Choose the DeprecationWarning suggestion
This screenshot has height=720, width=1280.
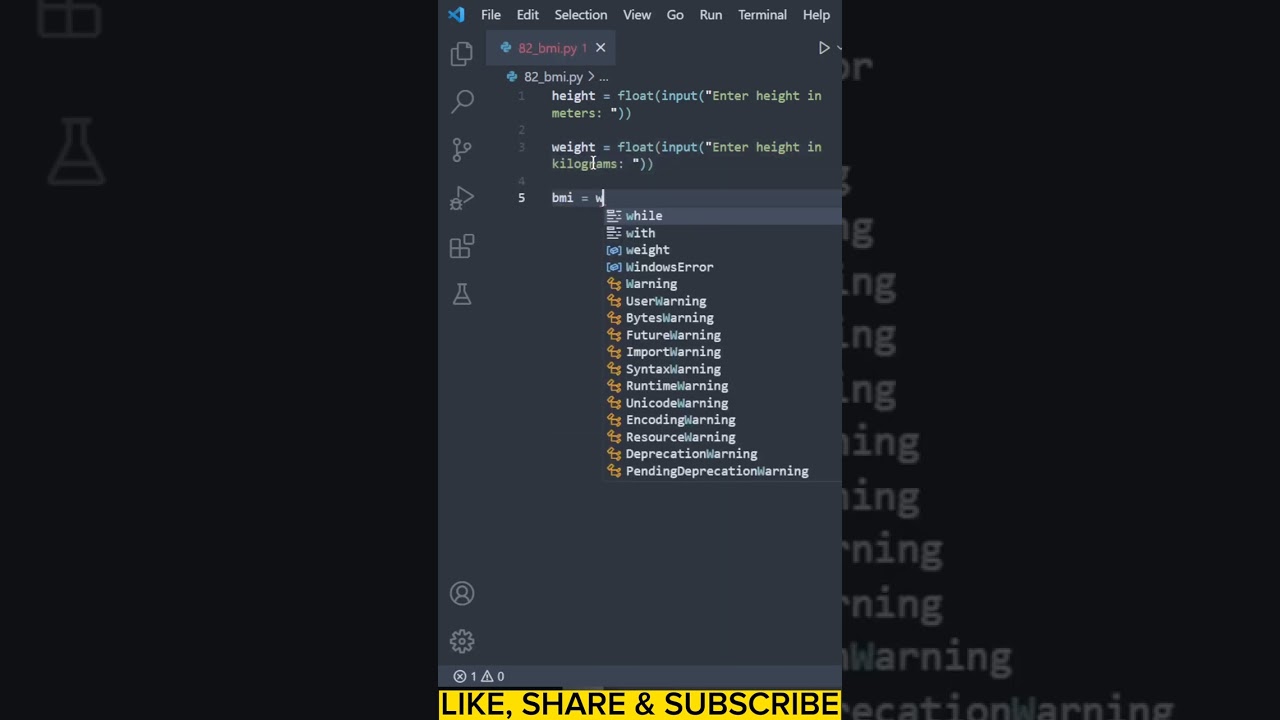pyautogui.click(x=722, y=454)
